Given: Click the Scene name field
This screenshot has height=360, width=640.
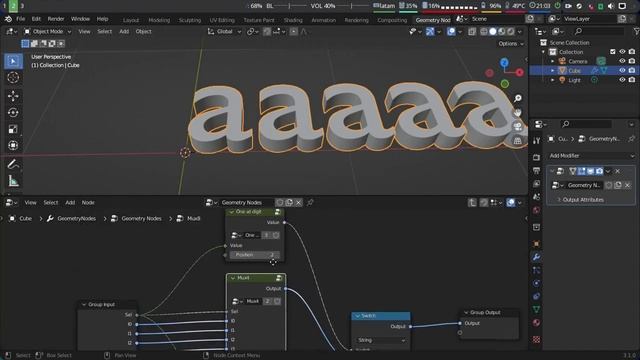Looking at the screenshot, I should click(x=497, y=19).
